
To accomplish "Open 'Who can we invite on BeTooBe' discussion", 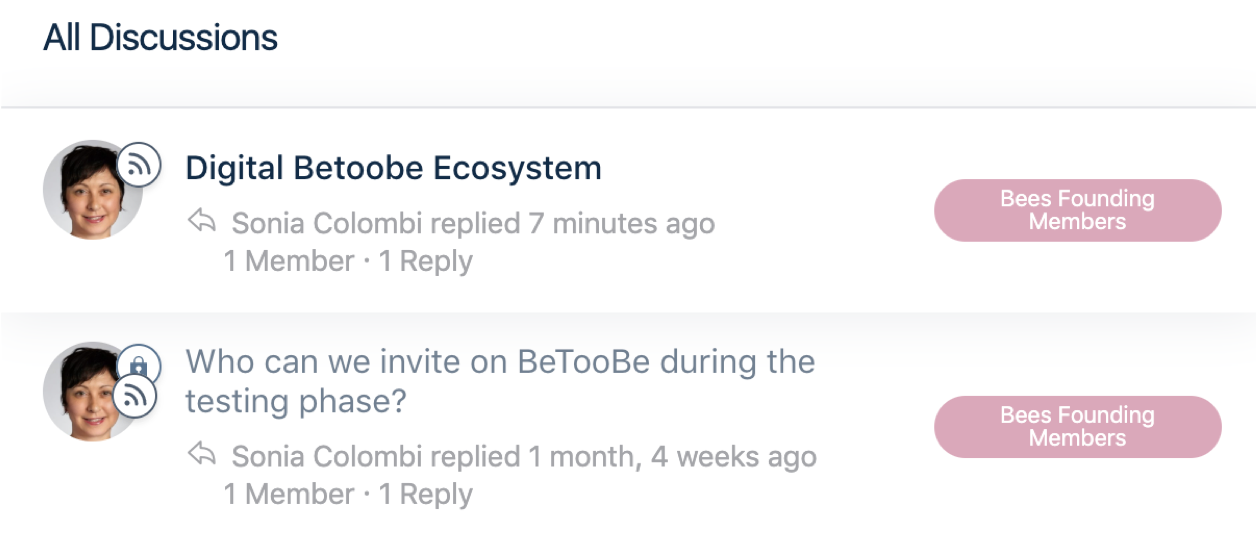I will (500, 381).
